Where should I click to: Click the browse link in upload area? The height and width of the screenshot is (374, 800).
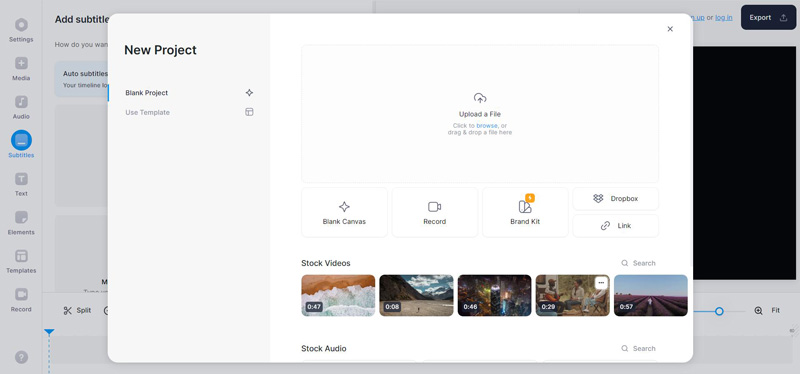(487, 126)
